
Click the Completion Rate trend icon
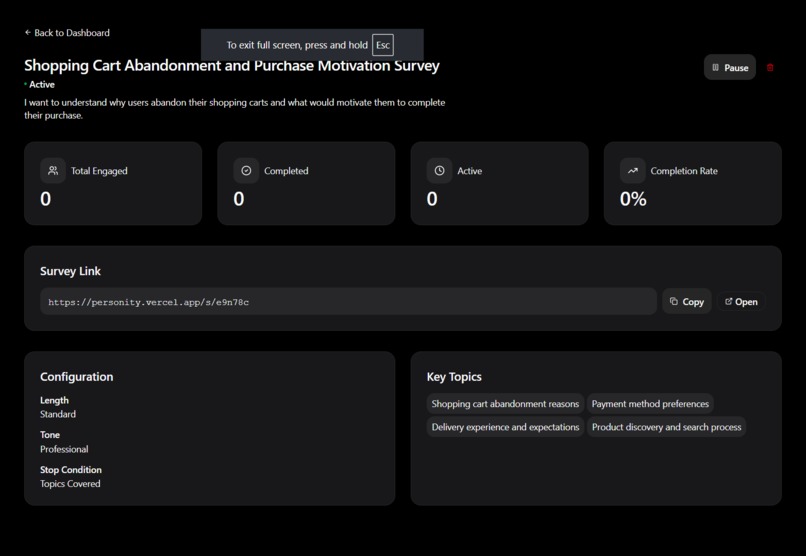633,171
